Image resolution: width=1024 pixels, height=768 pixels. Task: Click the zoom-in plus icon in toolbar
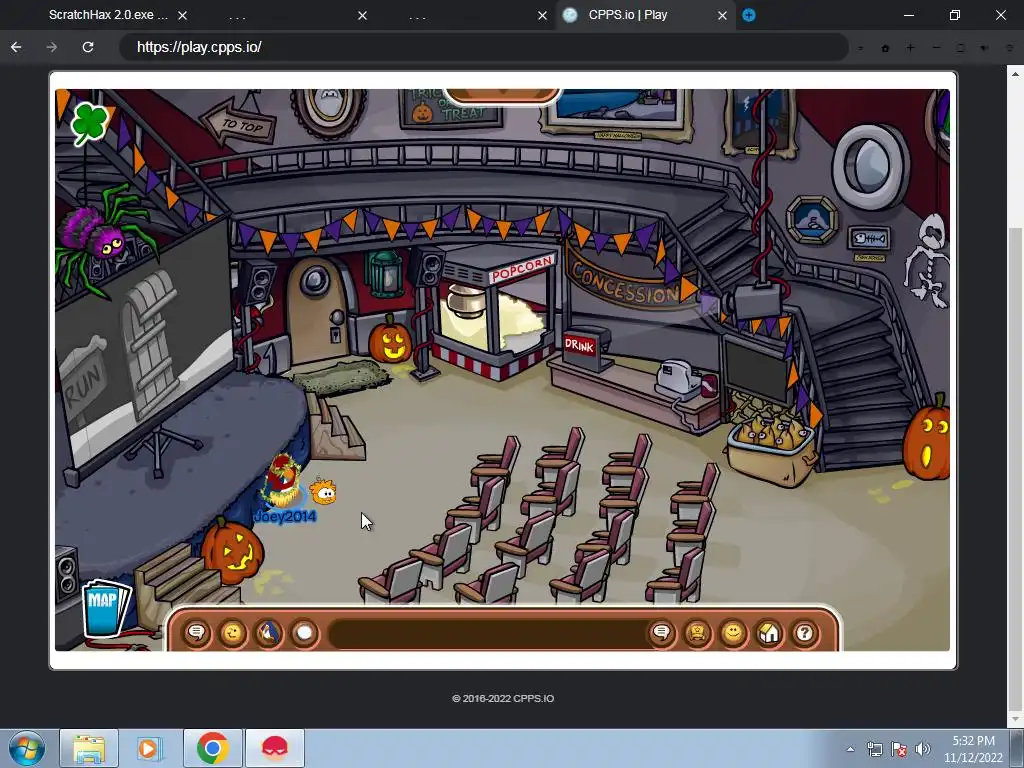910,48
